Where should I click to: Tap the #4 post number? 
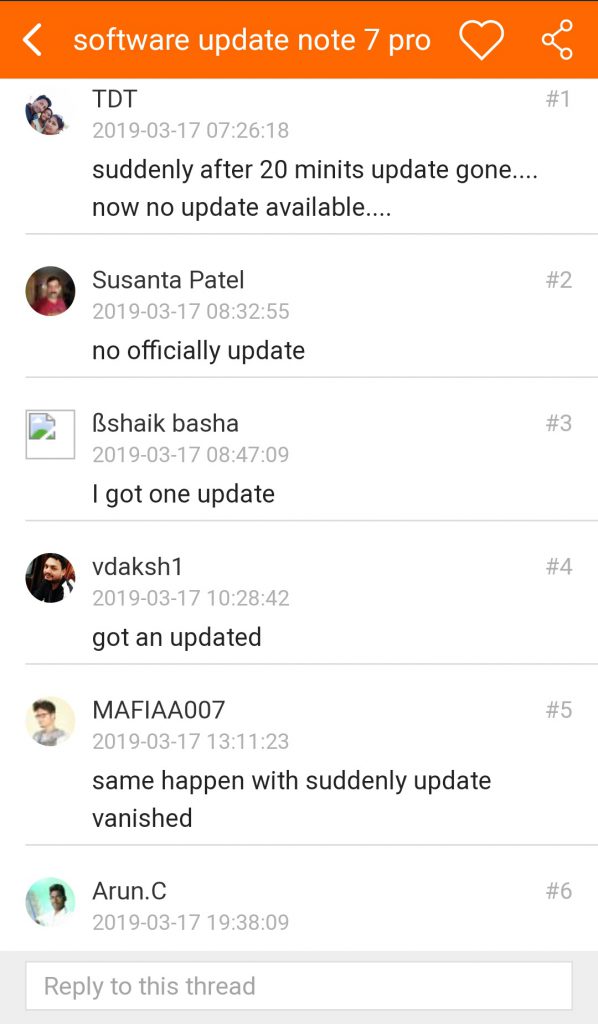click(x=559, y=566)
